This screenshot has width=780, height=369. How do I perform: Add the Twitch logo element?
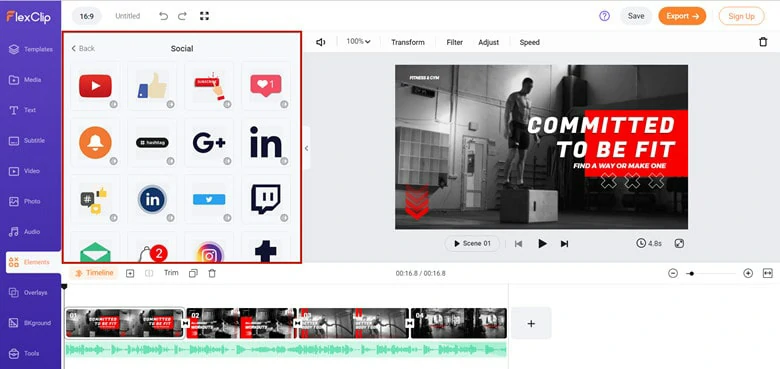[266, 199]
